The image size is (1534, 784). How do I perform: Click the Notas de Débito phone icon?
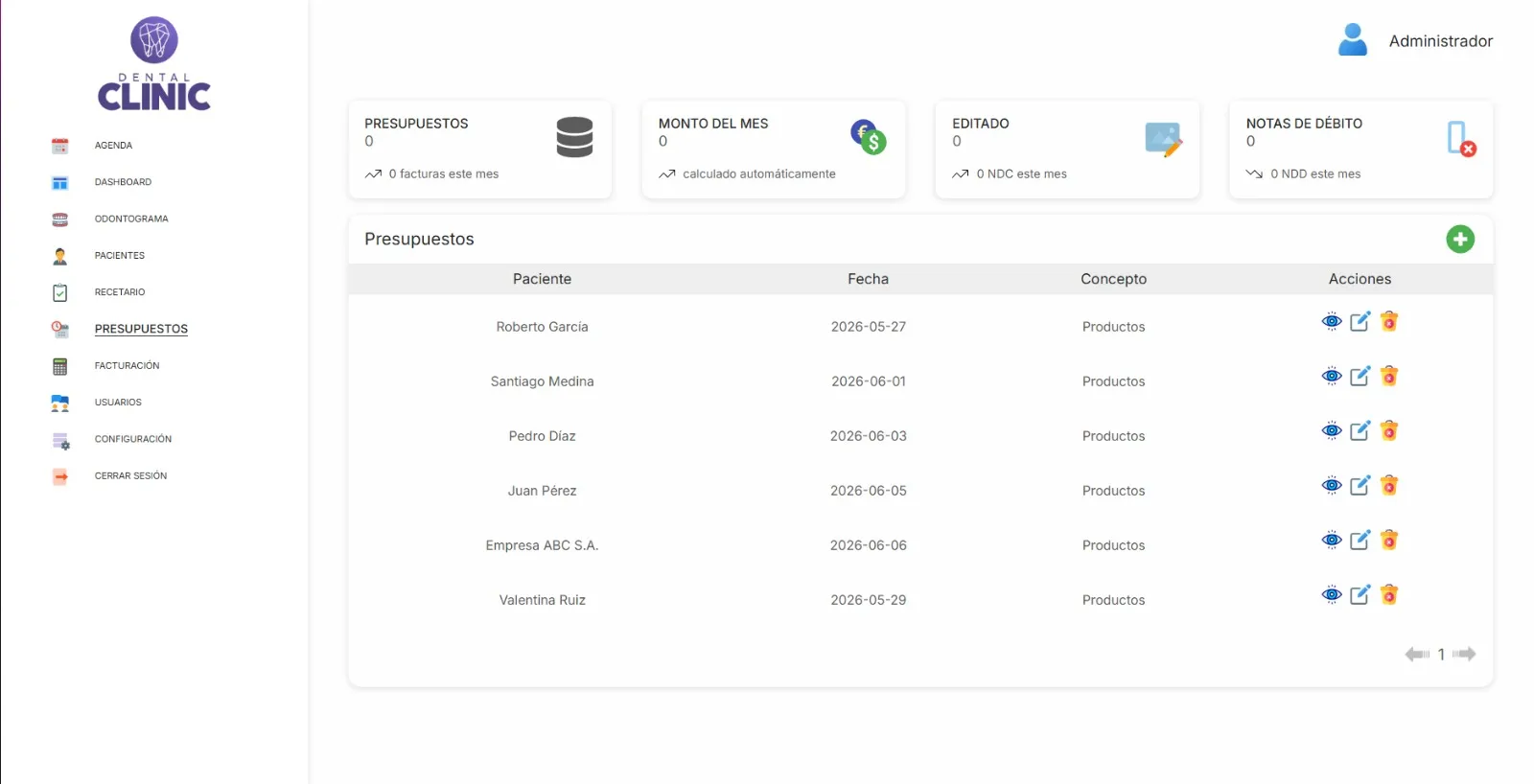(x=1461, y=139)
